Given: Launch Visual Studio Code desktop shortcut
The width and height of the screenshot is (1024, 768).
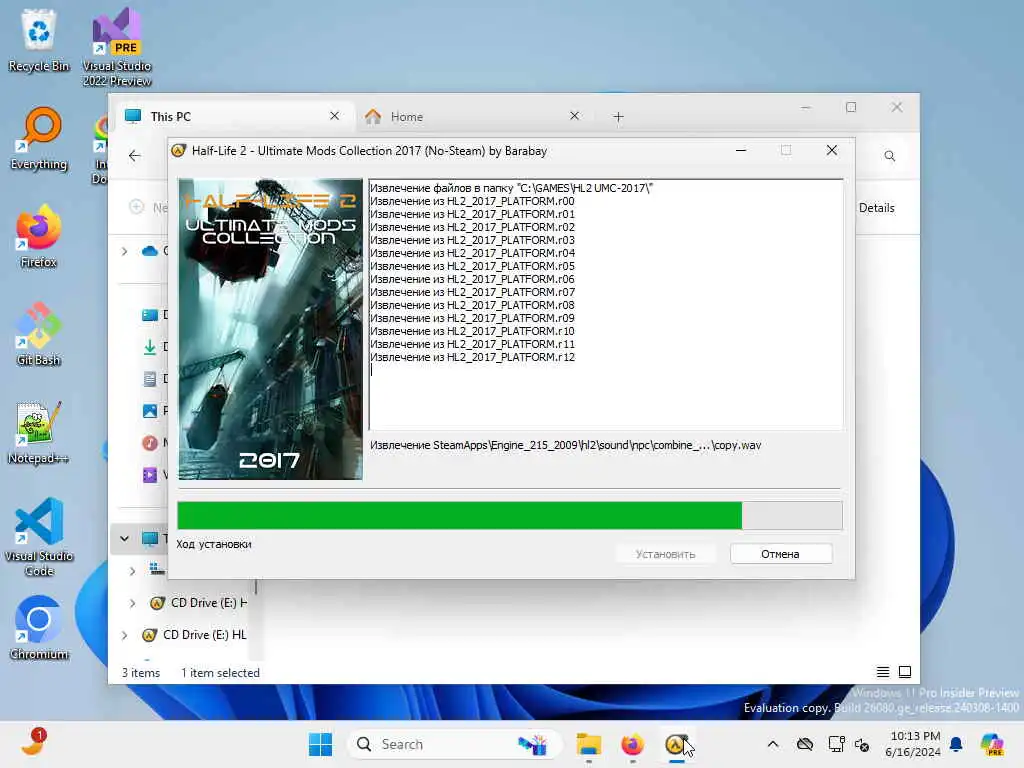Looking at the screenshot, I should tap(39, 537).
